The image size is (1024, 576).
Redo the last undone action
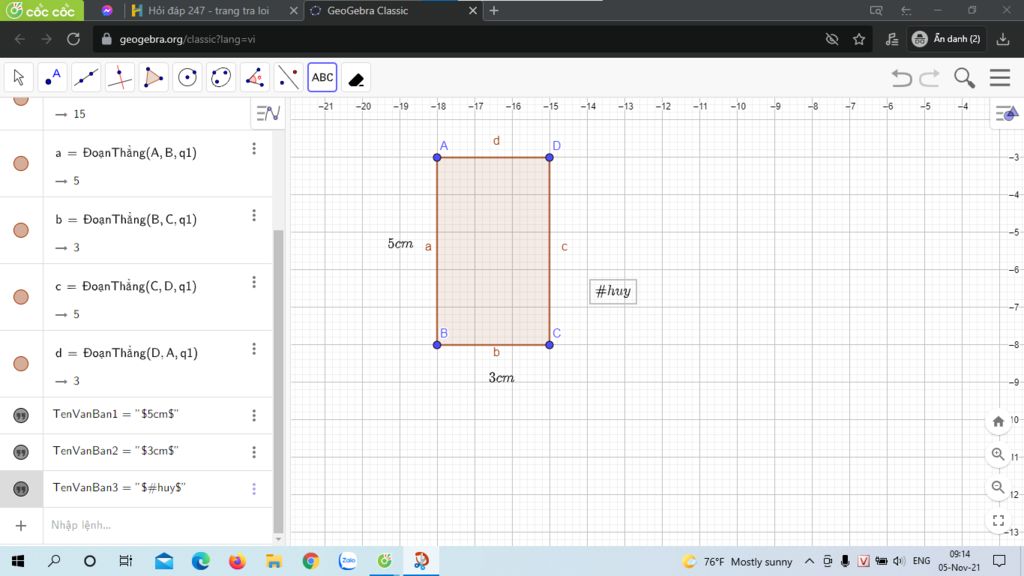point(929,78)
